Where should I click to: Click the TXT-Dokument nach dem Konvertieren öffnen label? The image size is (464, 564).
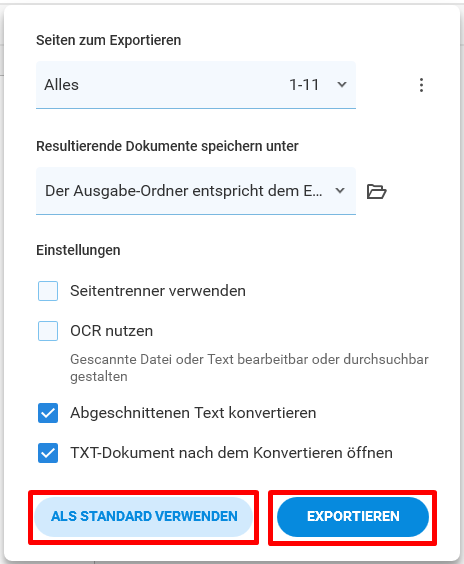point(232,452)
